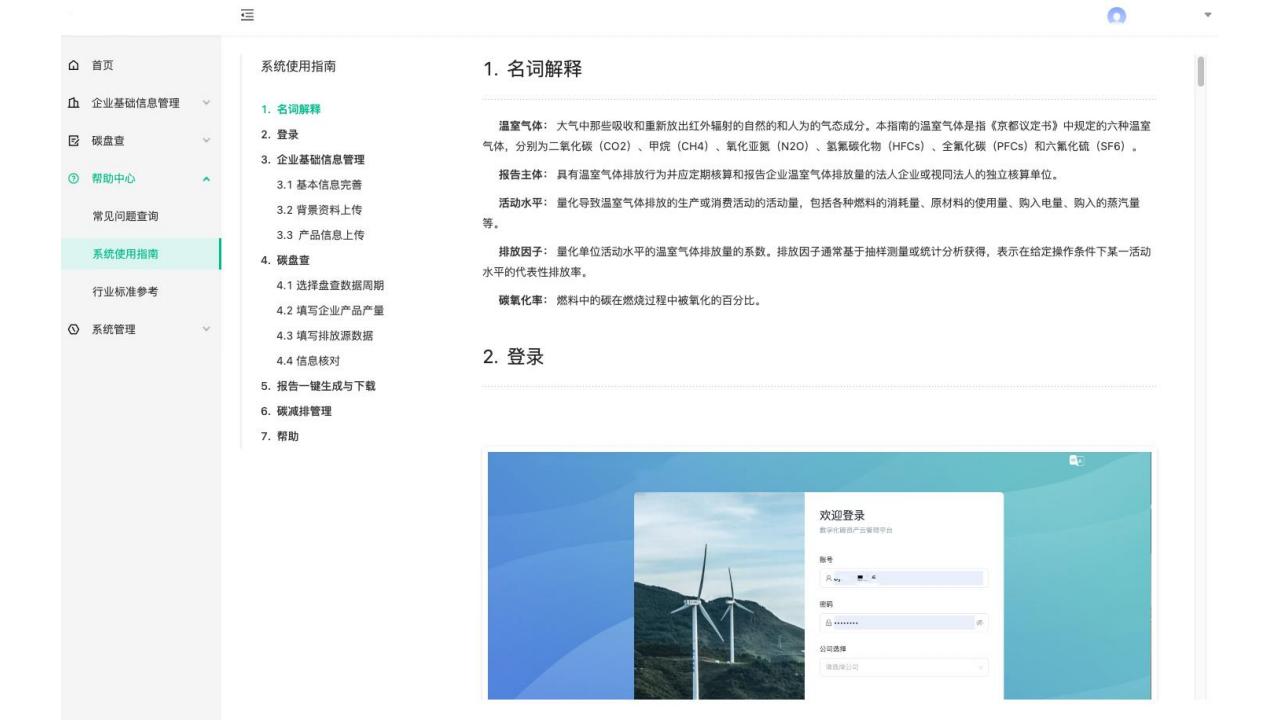Screen dimensions: 1280x720
Task: Expand the 系统管理 menu chevron
Action: (x=206, y=330)
